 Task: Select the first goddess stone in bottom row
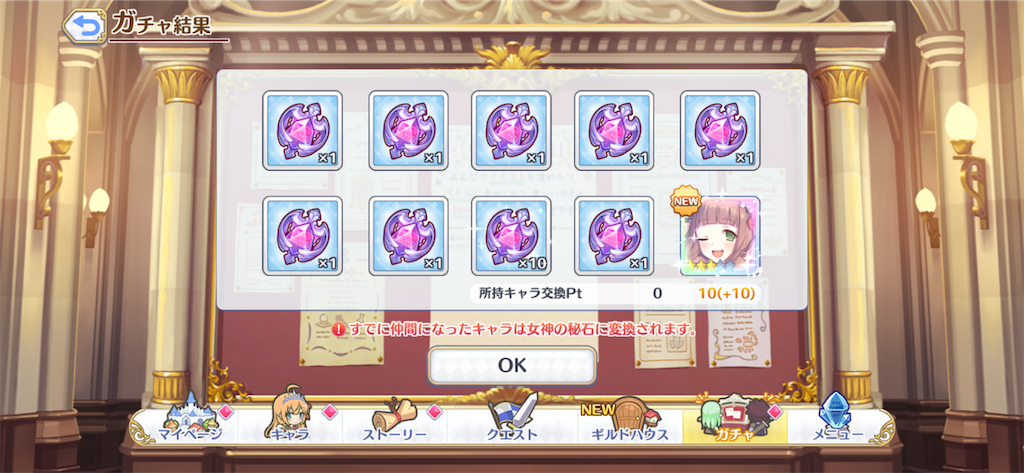[302, 236]
